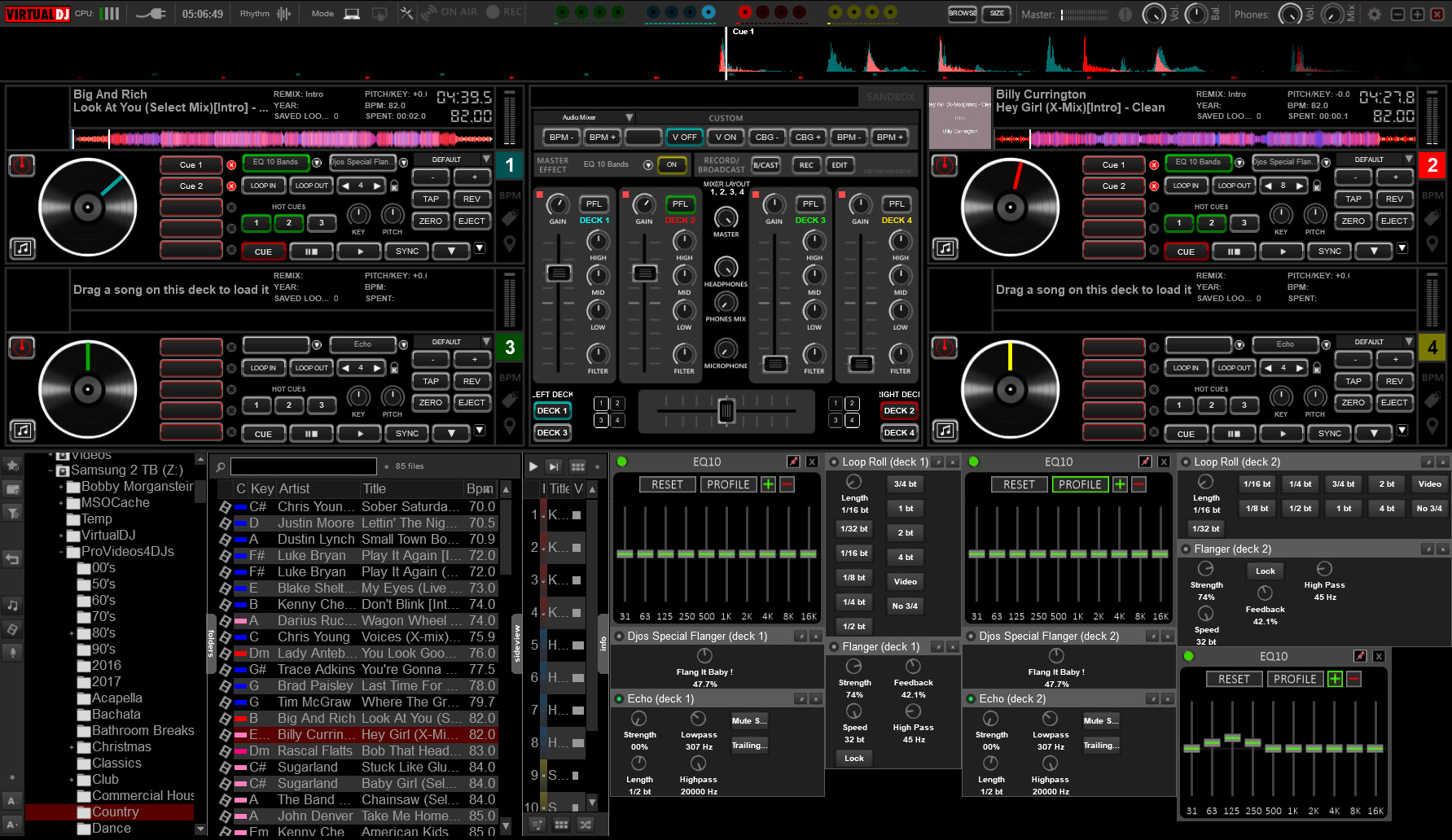1452x840 pixels.
Task: Toggle PFL for mixer Deck 1
Action: tap(594, 204)
